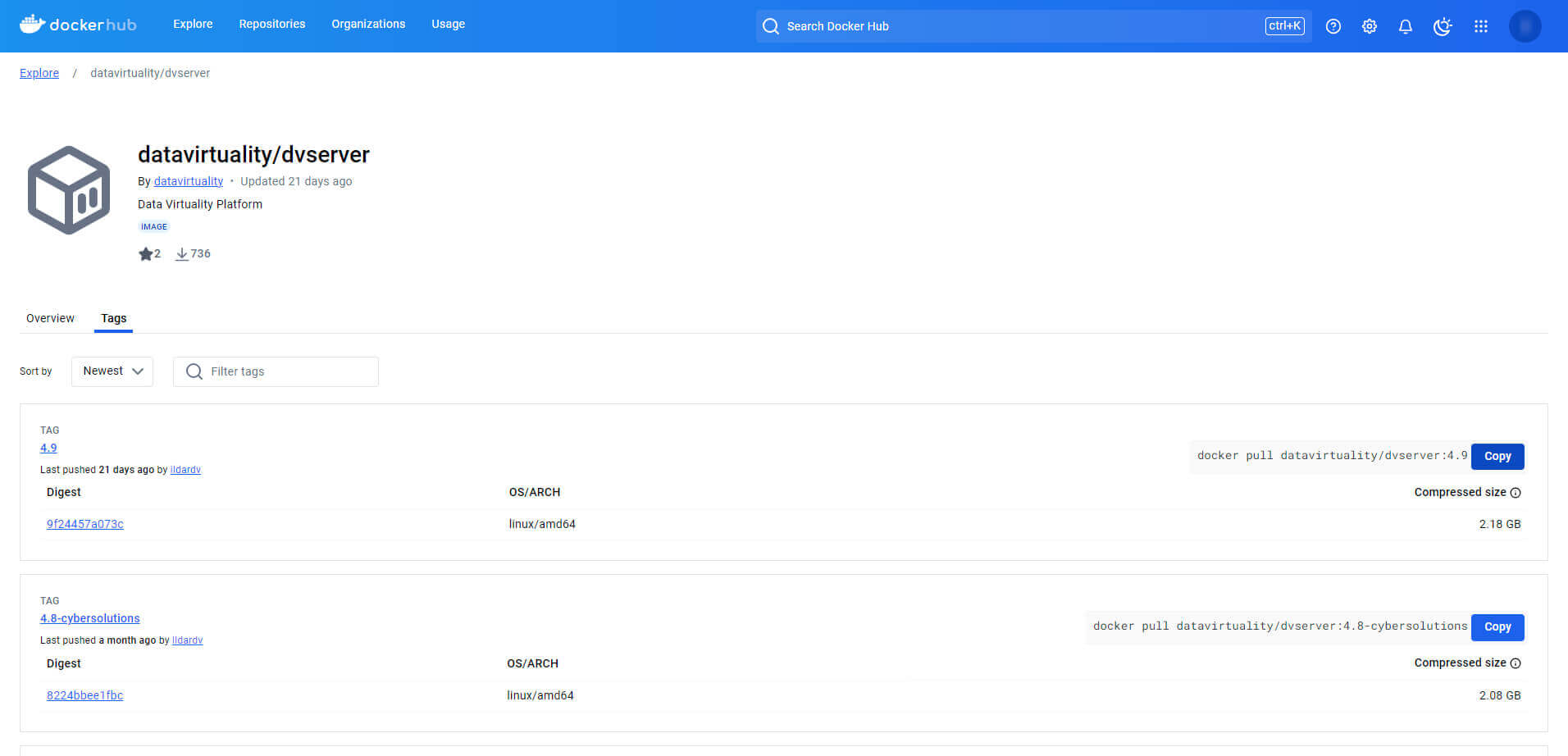The height and width of the screenshot is (756, 1568).
Task: Click the info icon beside Compressed size for 4.8-cybersolutions
Action: point(1516,663)
